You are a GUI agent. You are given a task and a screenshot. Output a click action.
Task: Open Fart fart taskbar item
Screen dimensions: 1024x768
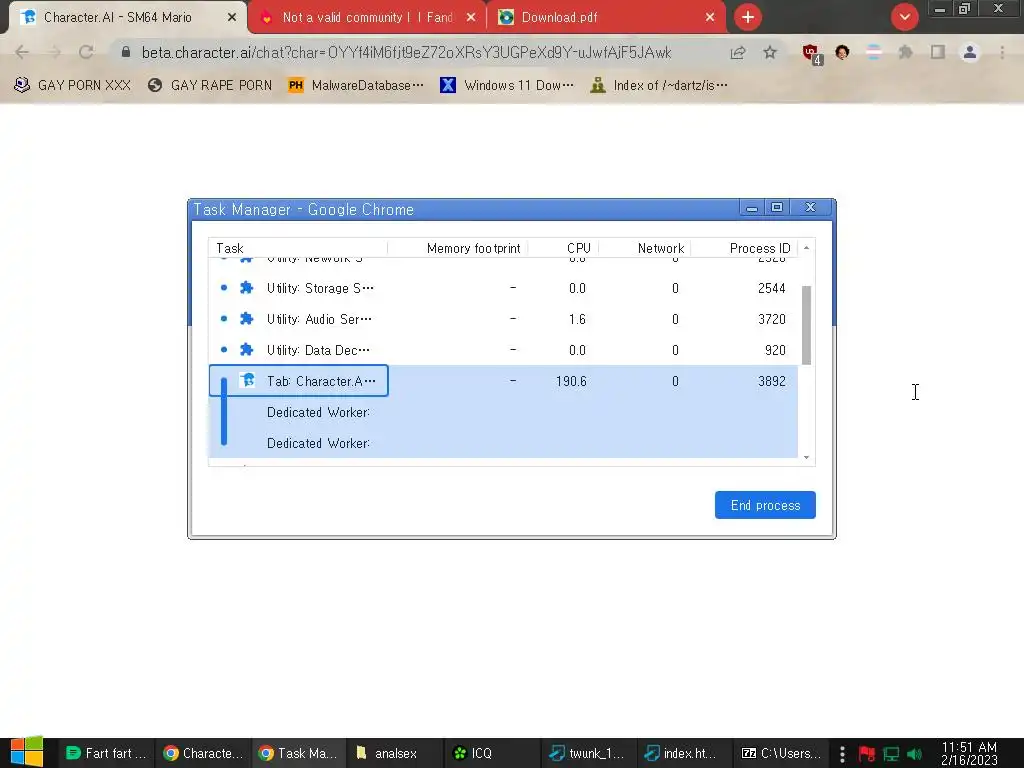(106, 753)
